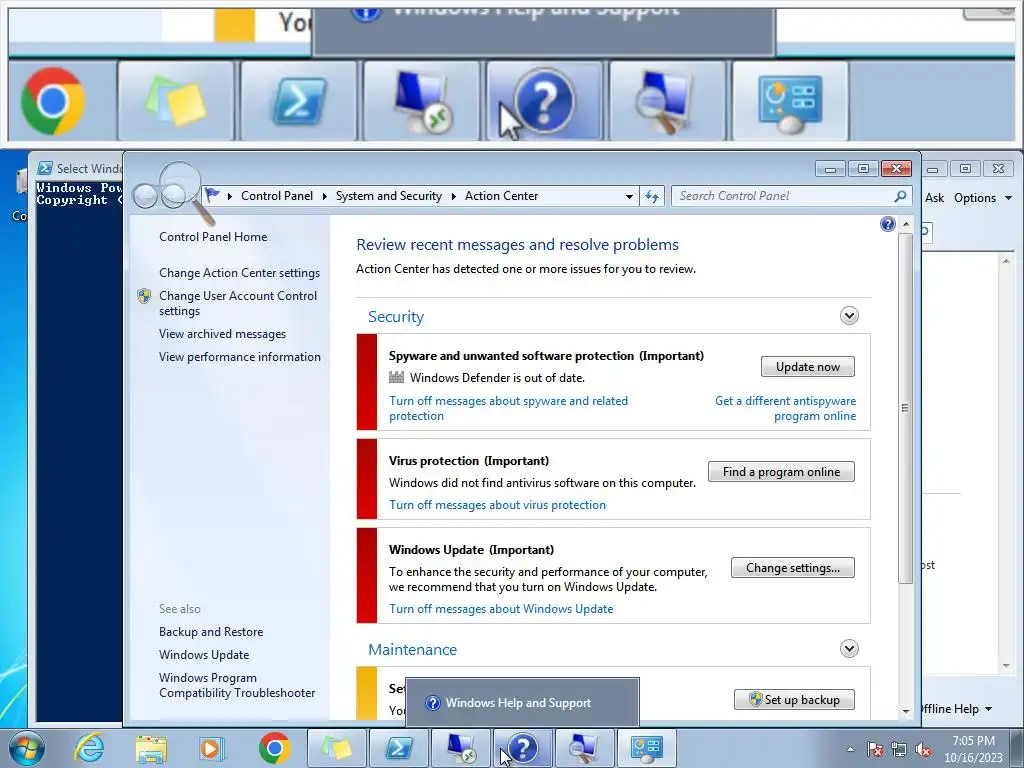Open help with blue question mark icon
This screenshot has height=768, width=1024.
(x=888, y=225)
